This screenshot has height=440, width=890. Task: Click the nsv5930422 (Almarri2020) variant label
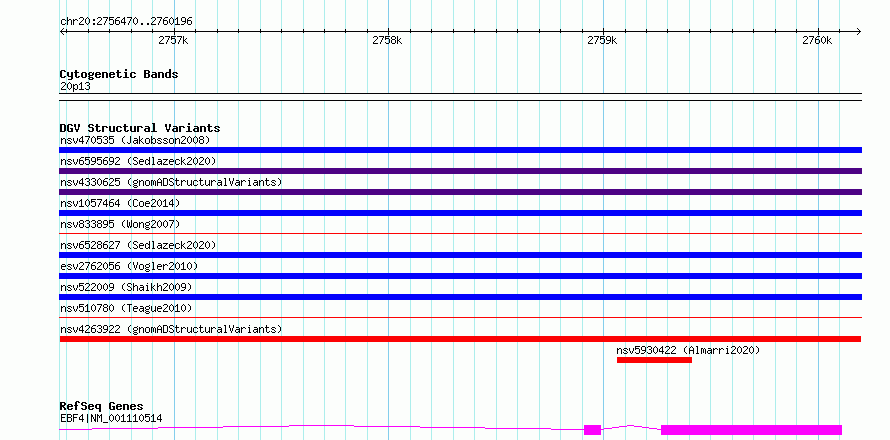(688, 350)
